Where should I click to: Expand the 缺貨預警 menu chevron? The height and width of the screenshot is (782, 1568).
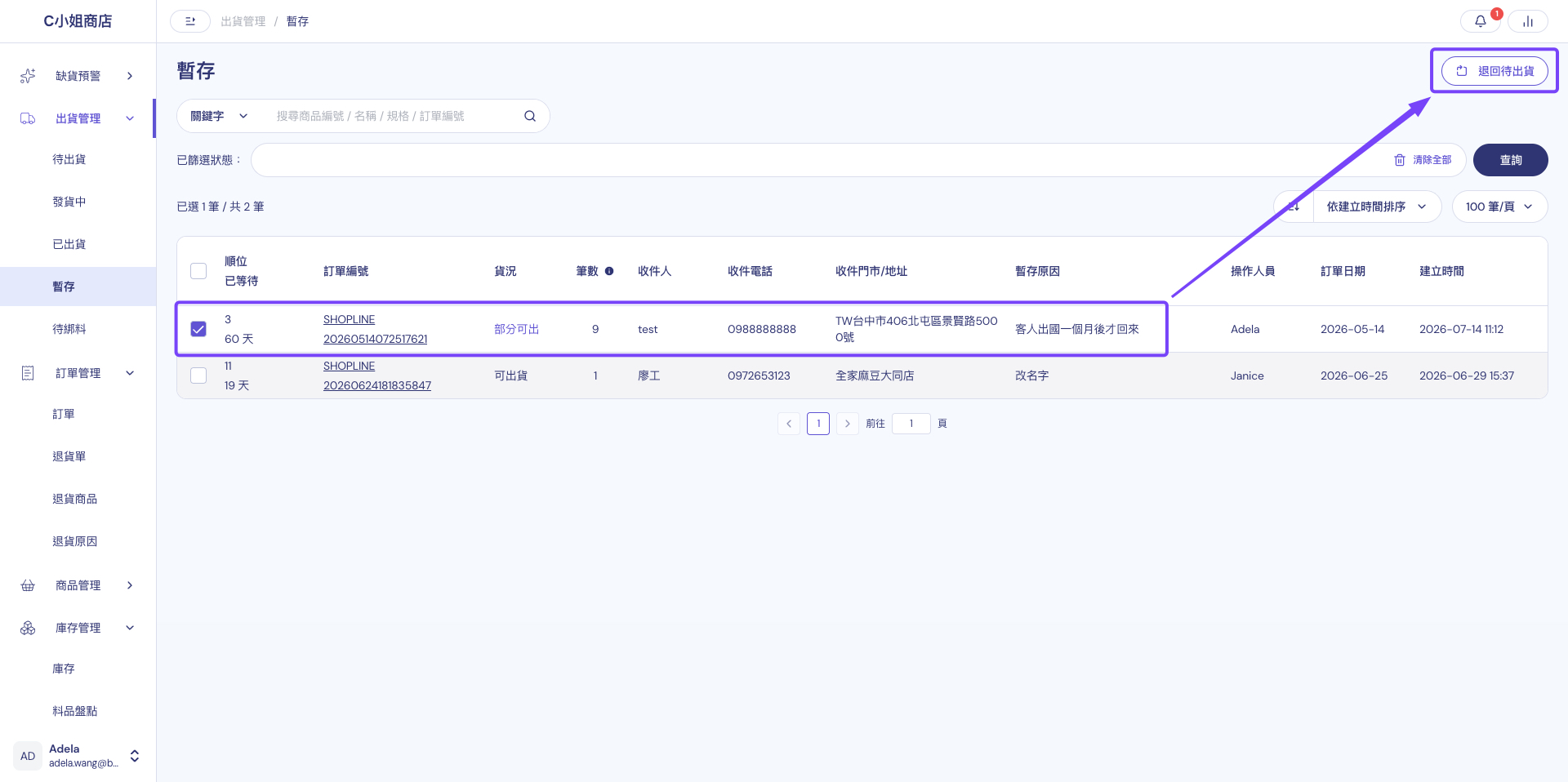130,76
